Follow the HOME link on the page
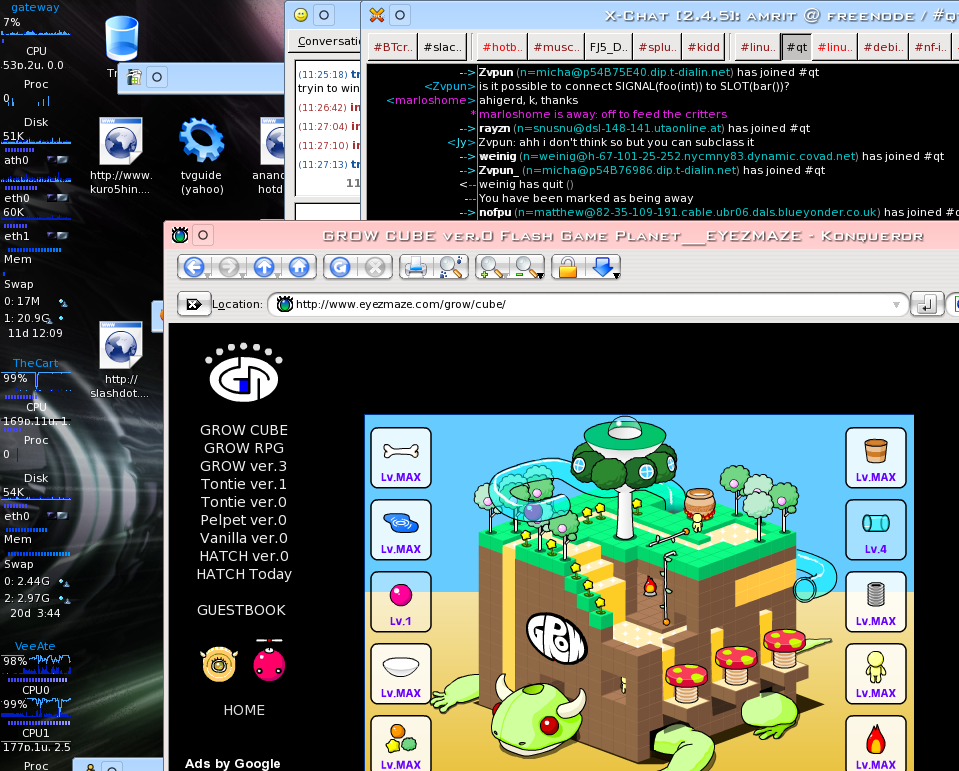Viewport: 959px width, 771px height. (244, 710)
